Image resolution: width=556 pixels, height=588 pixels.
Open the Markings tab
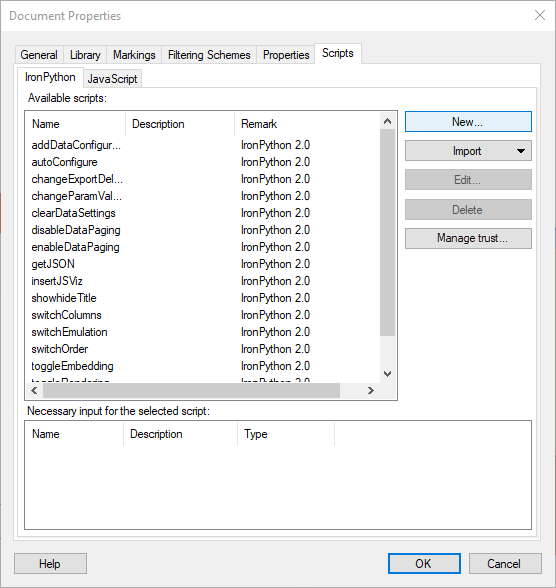134,55
